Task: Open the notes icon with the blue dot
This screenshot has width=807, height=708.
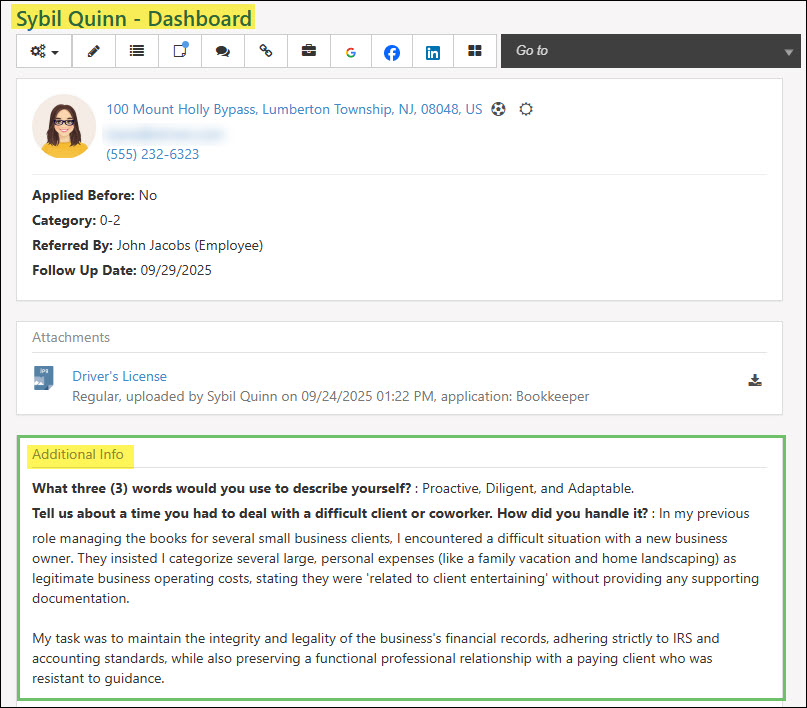Action: [179, 50]
